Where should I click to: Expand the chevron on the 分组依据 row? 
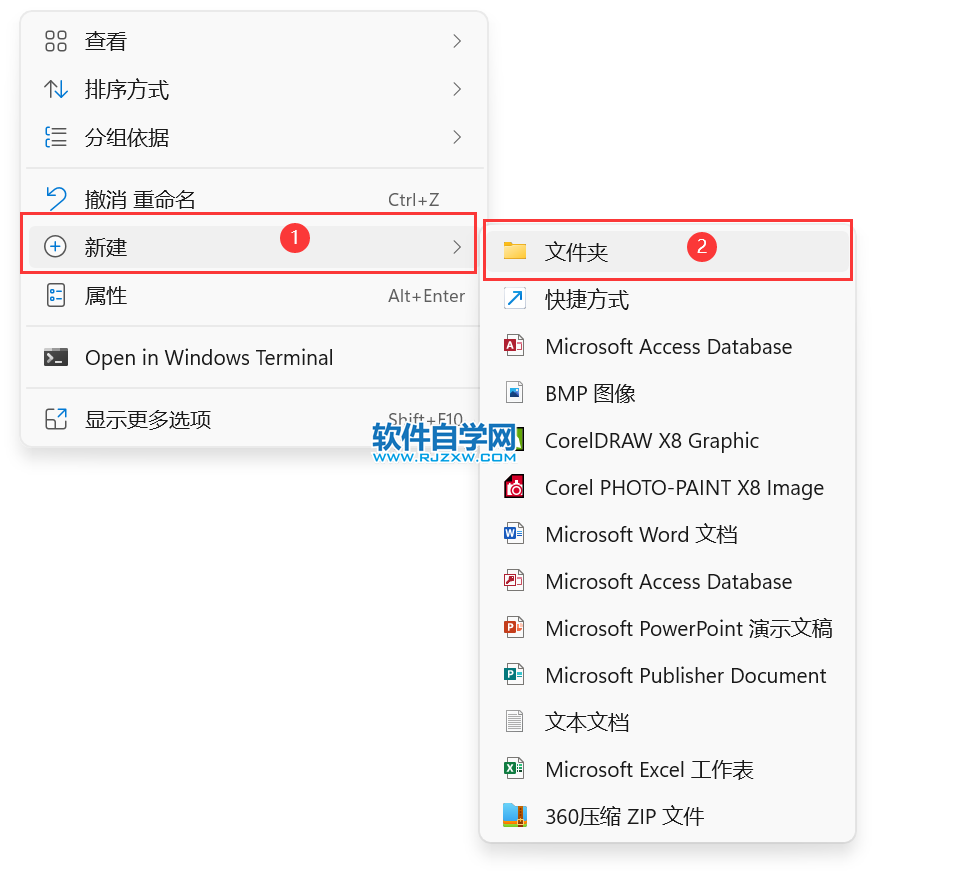(x=457, y=138)
